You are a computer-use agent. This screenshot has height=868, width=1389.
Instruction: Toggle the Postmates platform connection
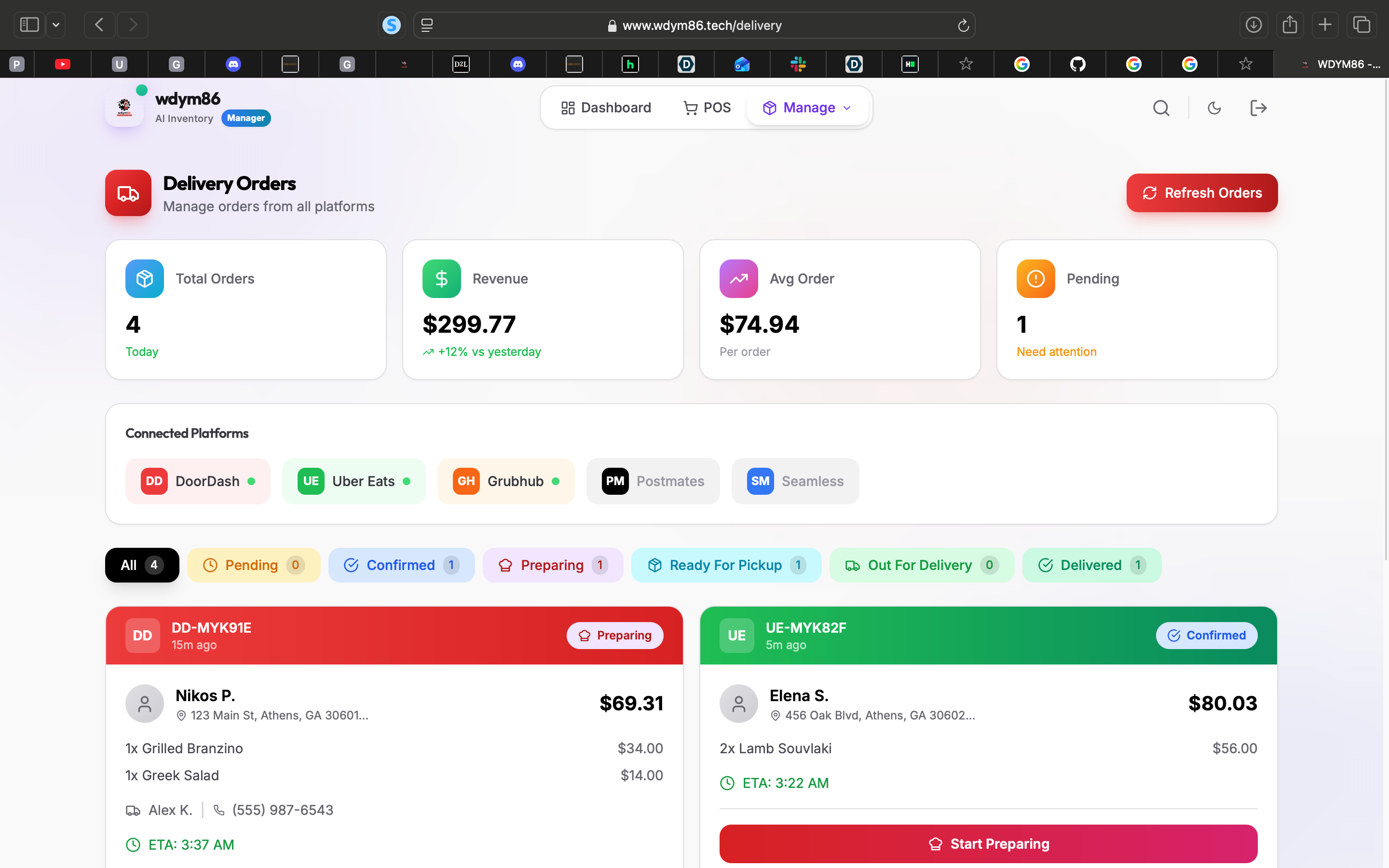(x=653, y=481)
